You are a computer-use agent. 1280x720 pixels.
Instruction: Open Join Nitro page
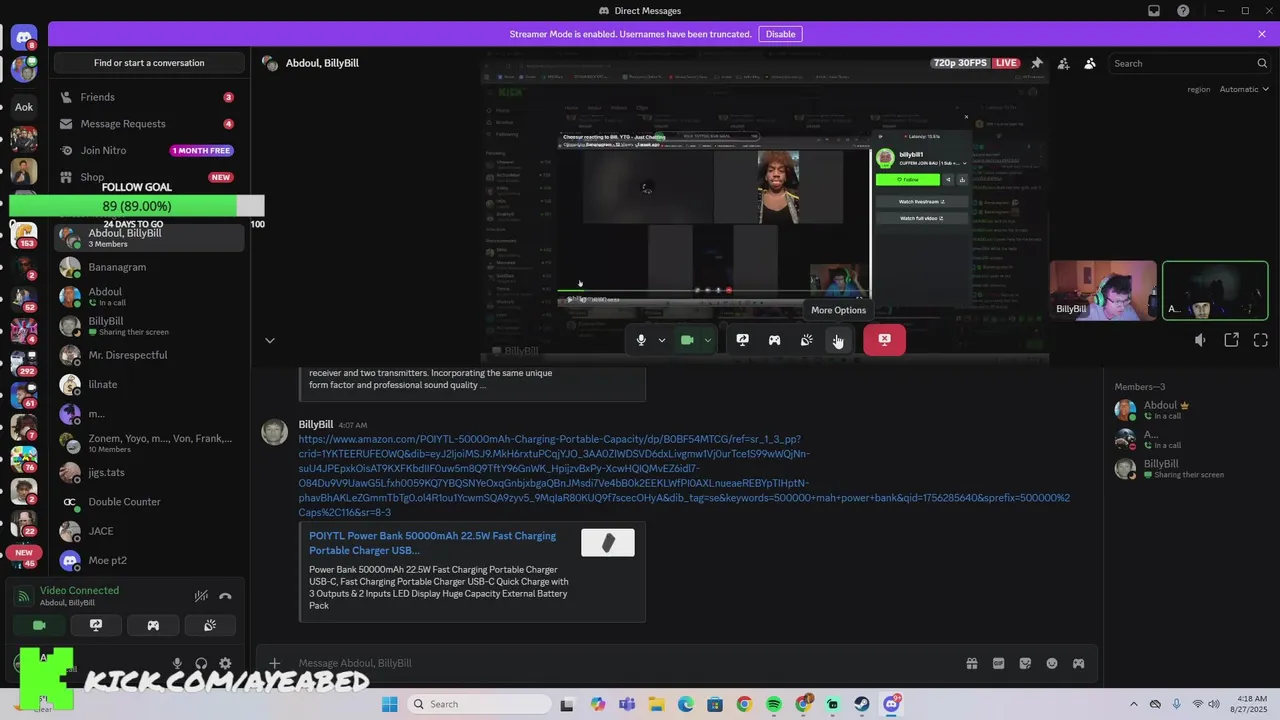(x=149, y=150)
